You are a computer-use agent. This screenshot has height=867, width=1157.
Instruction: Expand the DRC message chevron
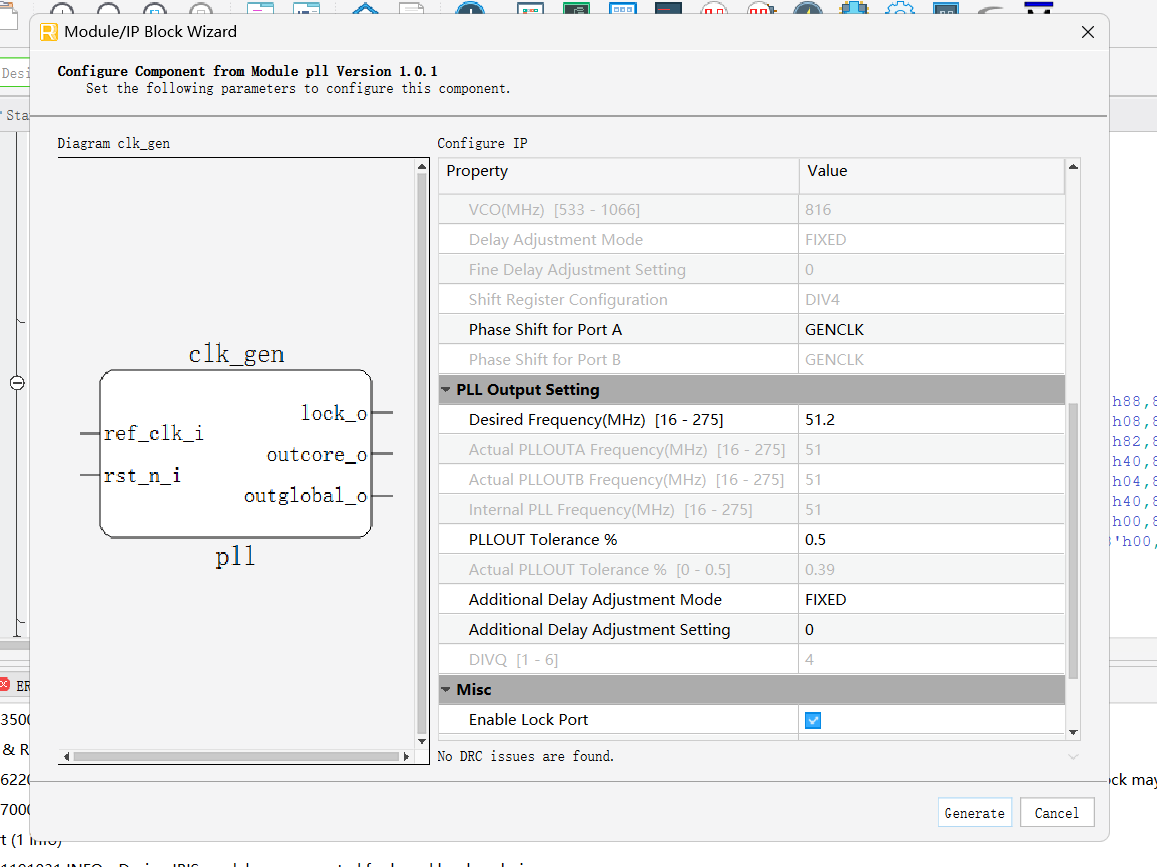click(x=1073, y=757)
